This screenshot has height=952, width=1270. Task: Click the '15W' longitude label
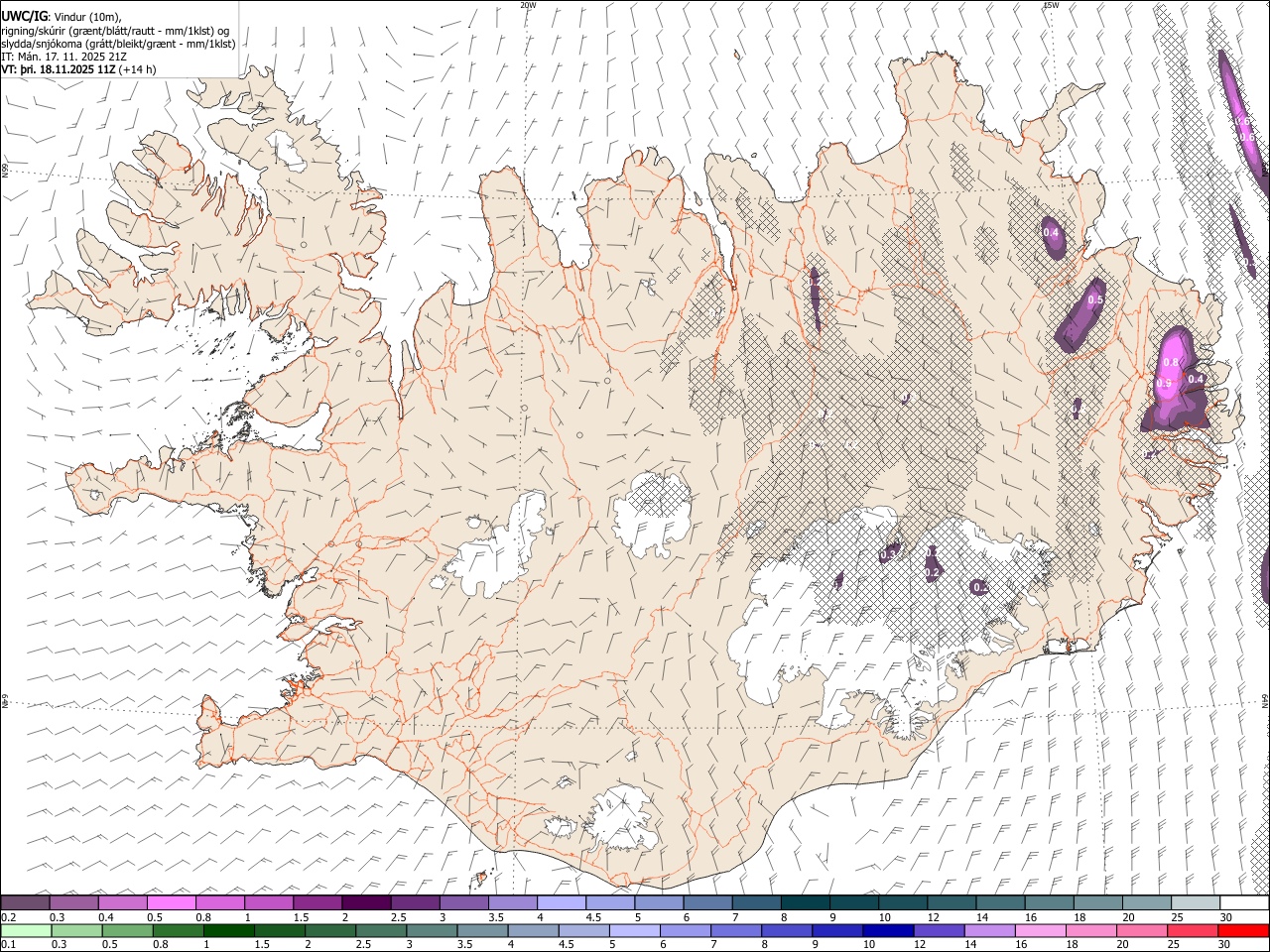[1050, 5]
